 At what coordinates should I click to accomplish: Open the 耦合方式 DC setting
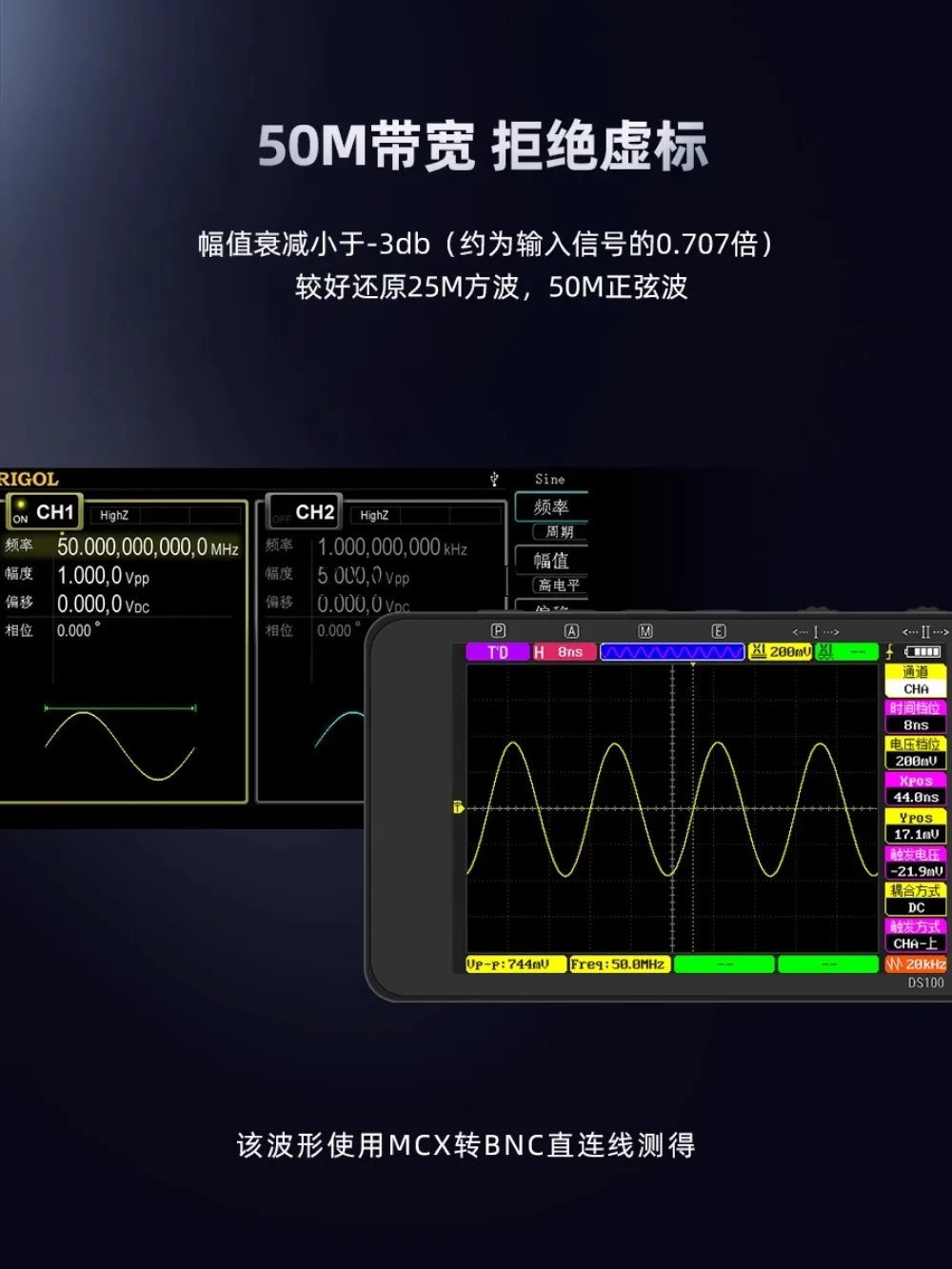[x=915, y=899]
